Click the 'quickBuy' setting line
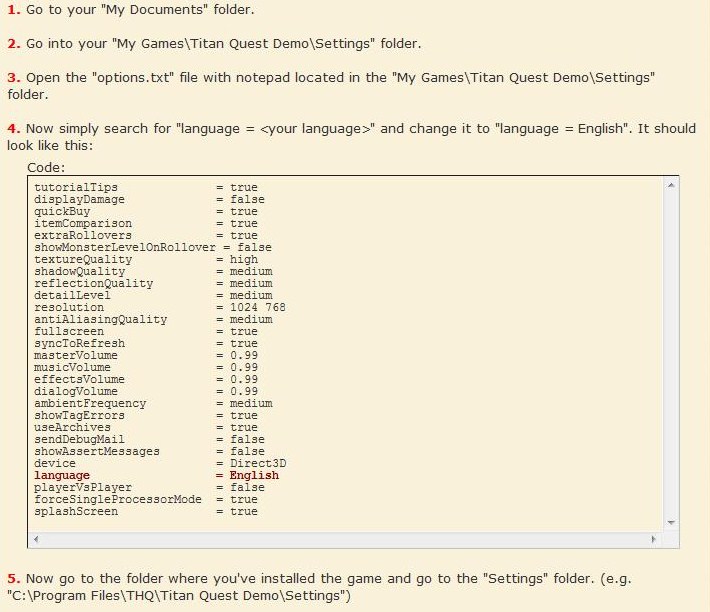 click(146, 211)
